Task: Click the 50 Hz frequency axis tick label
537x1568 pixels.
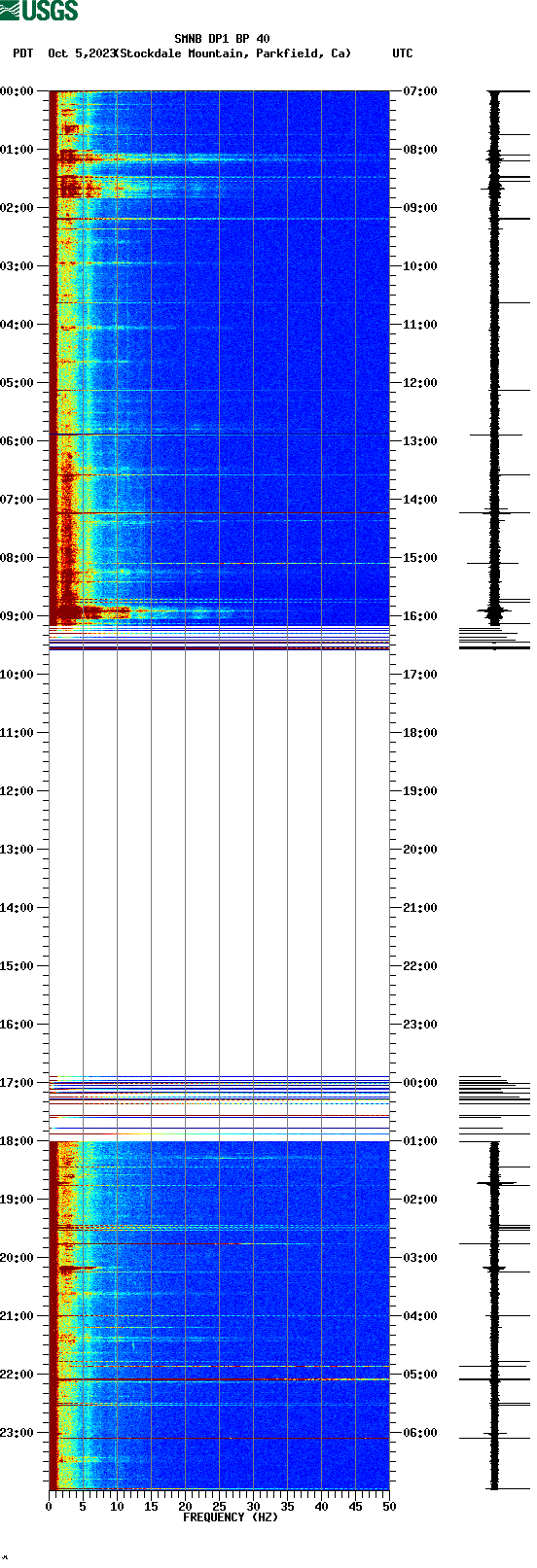Action: click(389, 1507)
